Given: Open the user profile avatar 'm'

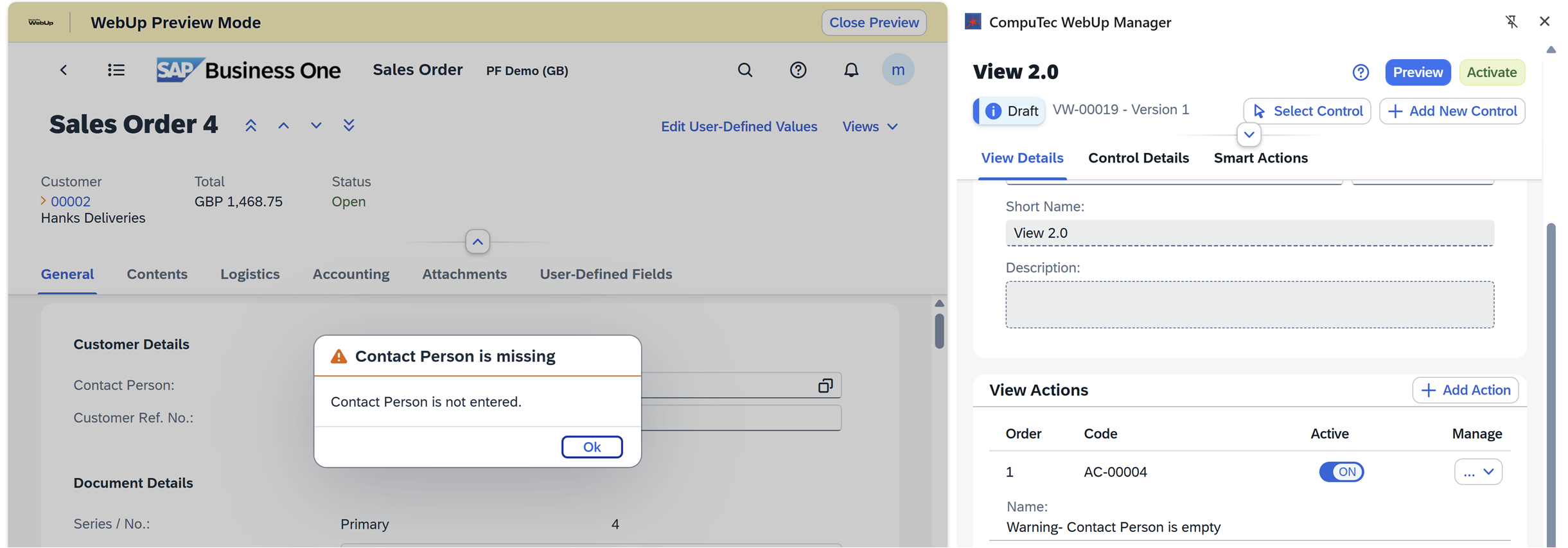Looking at the screenshot, I should coord(898,69).
